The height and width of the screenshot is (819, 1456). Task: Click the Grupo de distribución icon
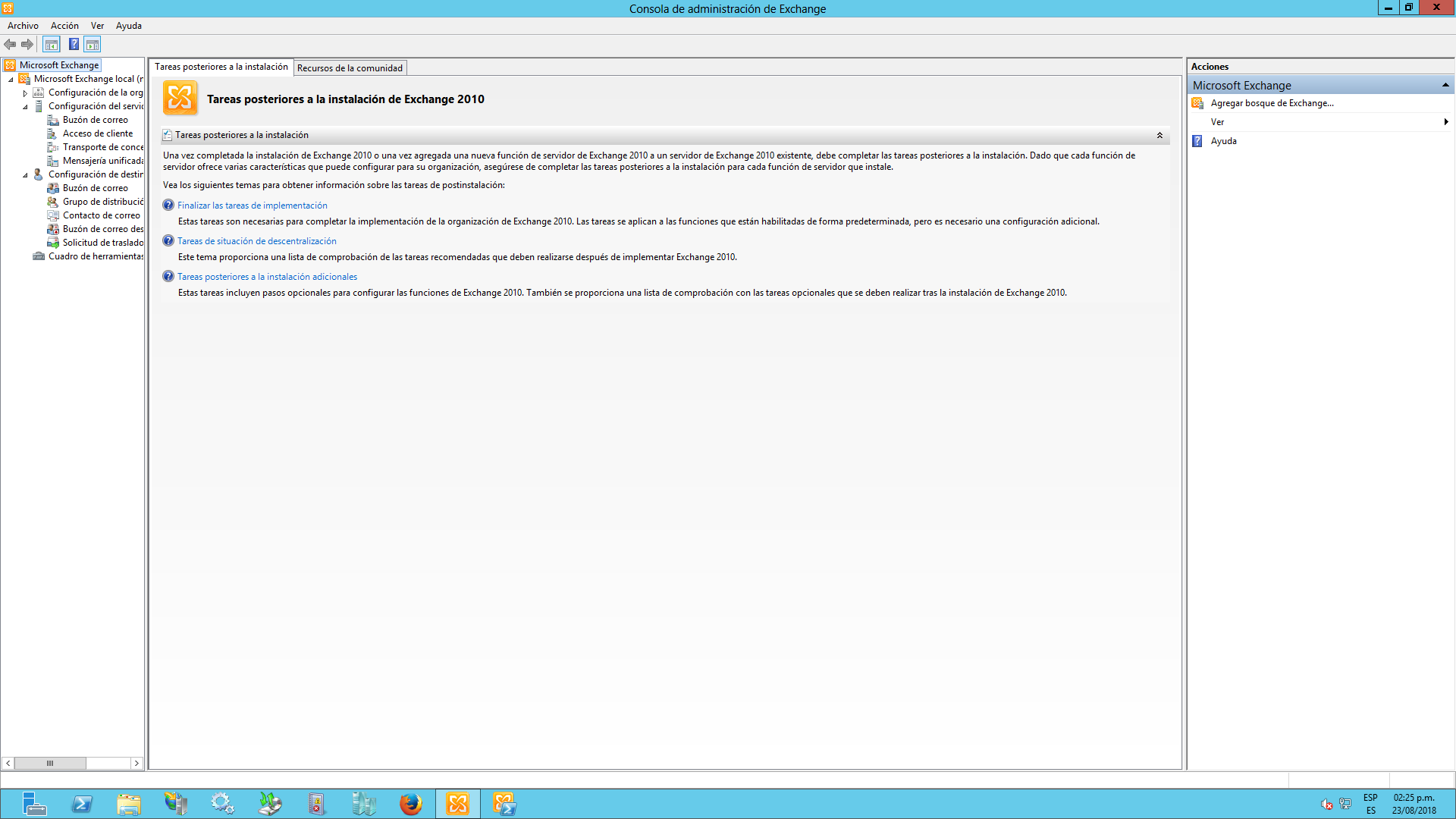[53, 202]
